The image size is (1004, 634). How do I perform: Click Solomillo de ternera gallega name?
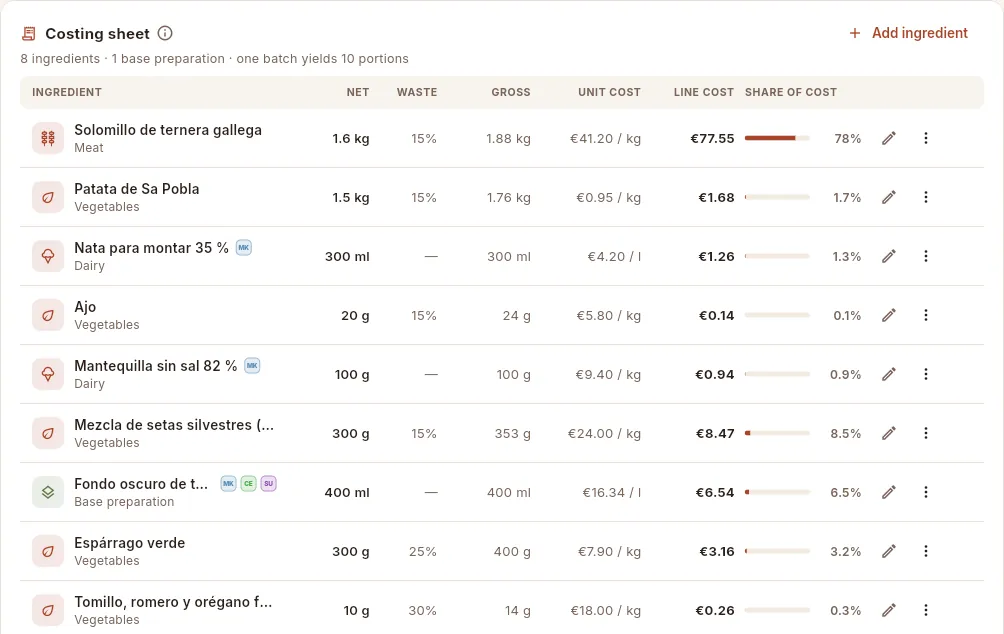[168, 130]
